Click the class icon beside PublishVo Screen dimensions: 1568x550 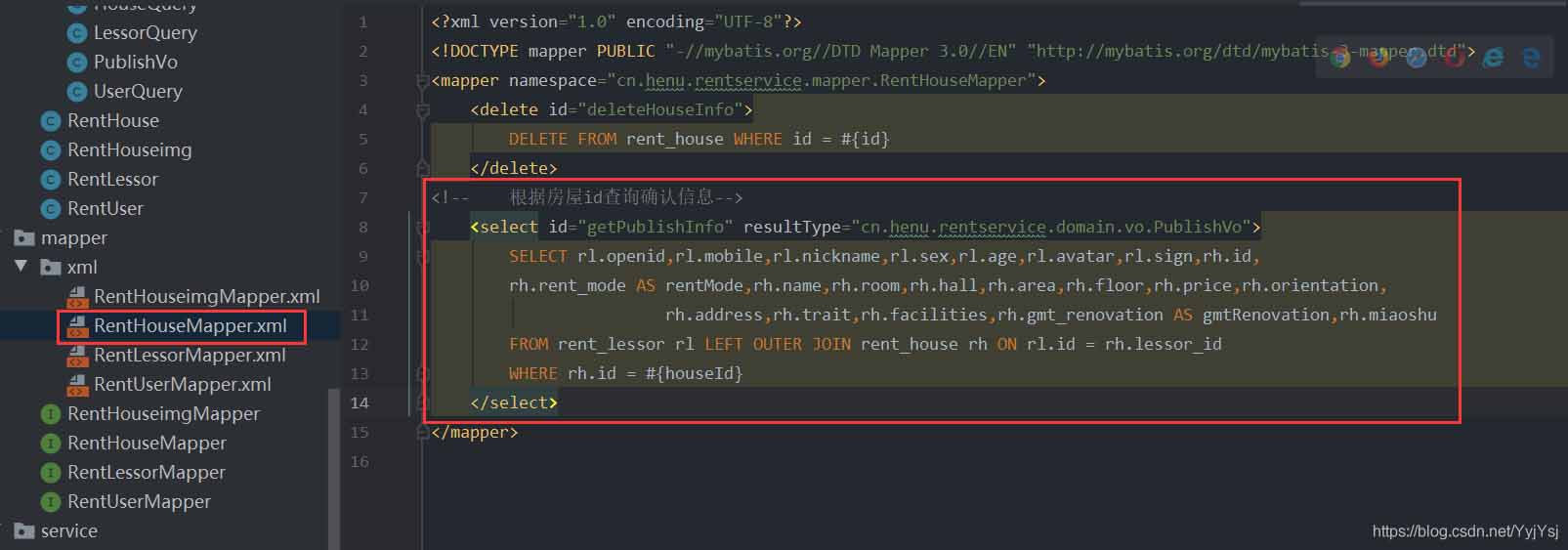(77, 63)
